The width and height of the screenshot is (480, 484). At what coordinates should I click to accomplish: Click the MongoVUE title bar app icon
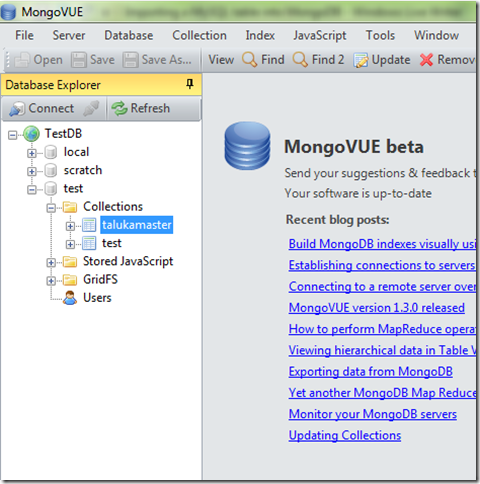click(9, 12)
